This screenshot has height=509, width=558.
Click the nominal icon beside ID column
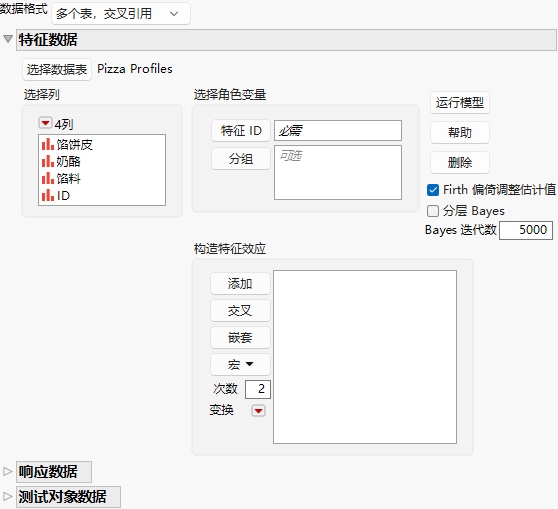[48, 195]
